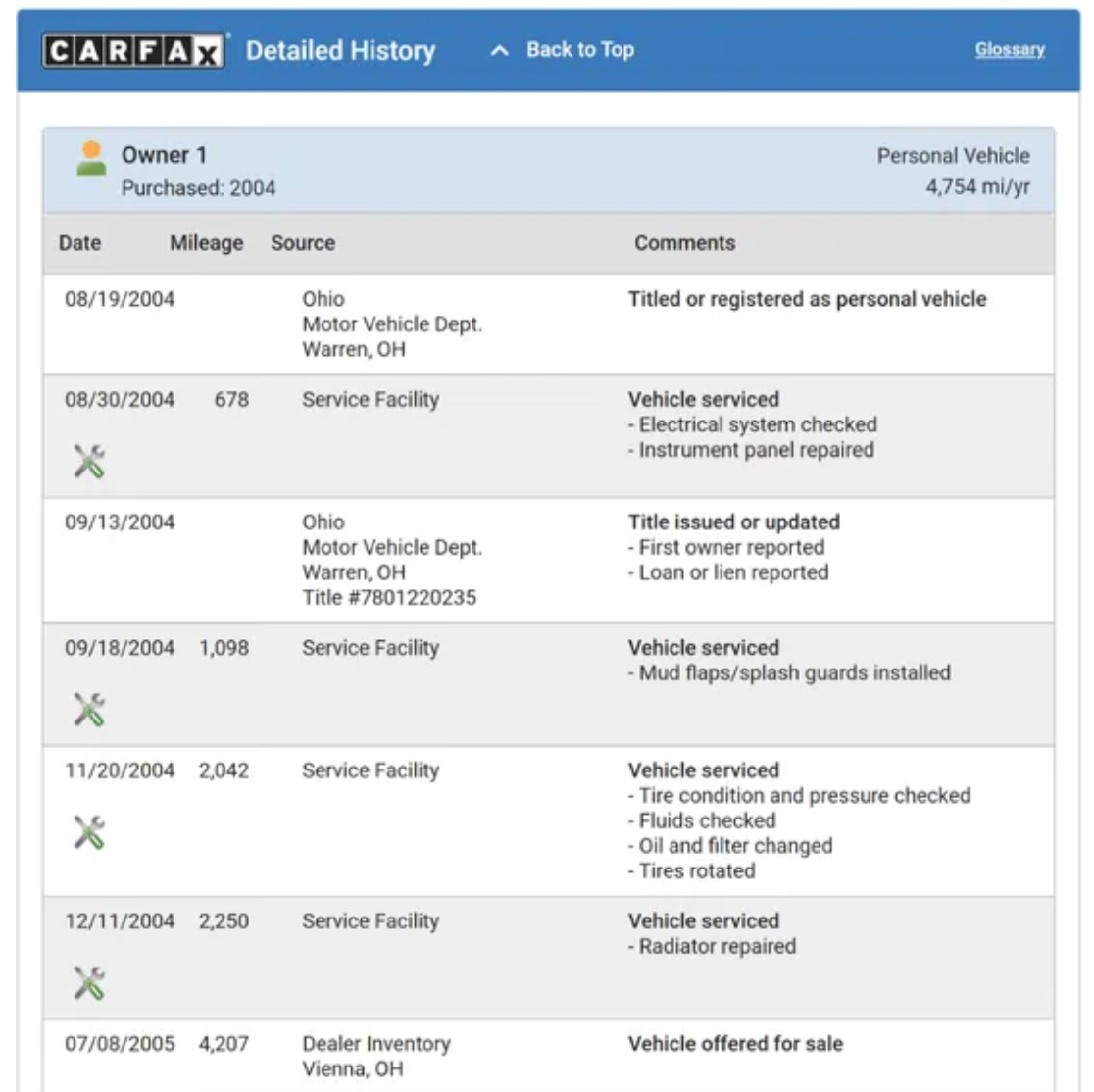Click the CARFAX logo
This screenshot has width=1094, height=1092.
pos(132,51)
